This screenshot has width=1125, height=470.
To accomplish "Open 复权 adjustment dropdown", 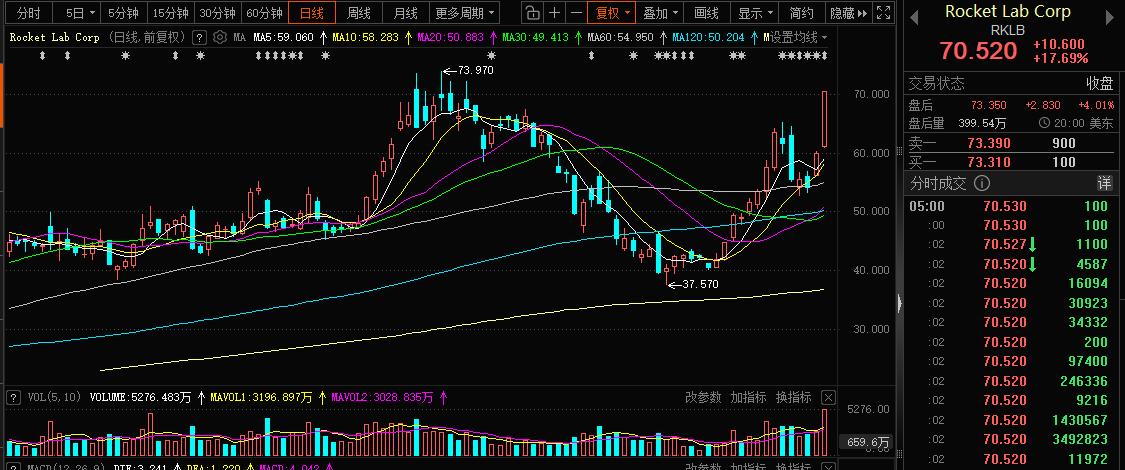I will click(612, 13).
